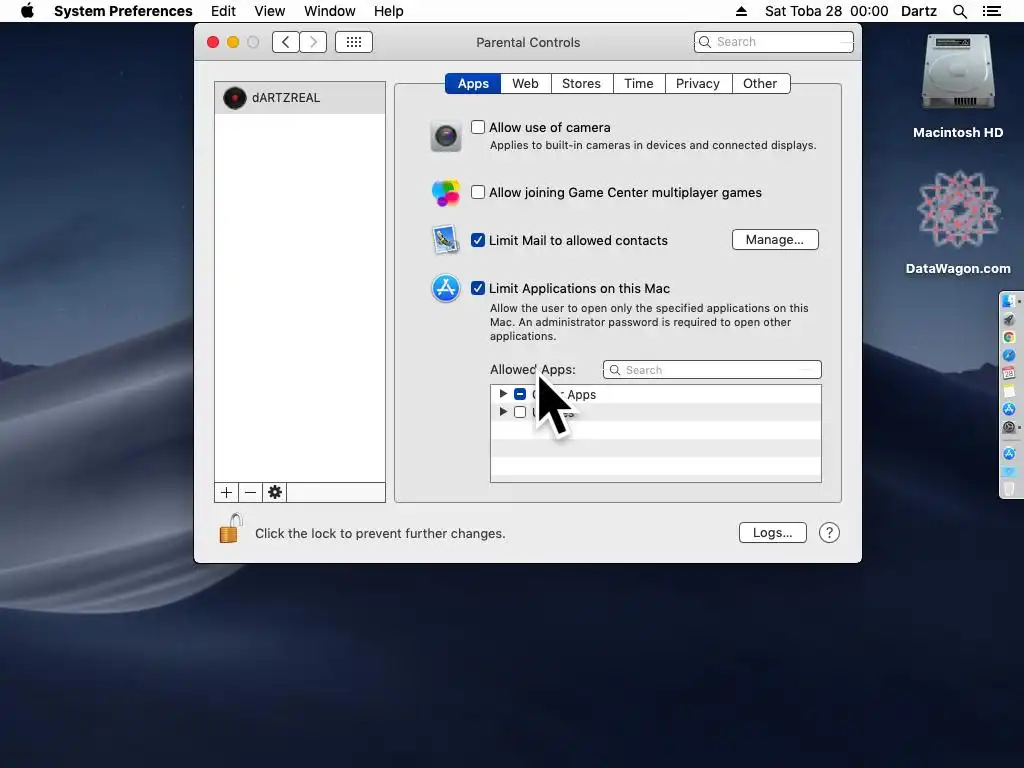Switch to the Stores tab
The height and width of the screenshot is (768, 1024).
(581, 84)
